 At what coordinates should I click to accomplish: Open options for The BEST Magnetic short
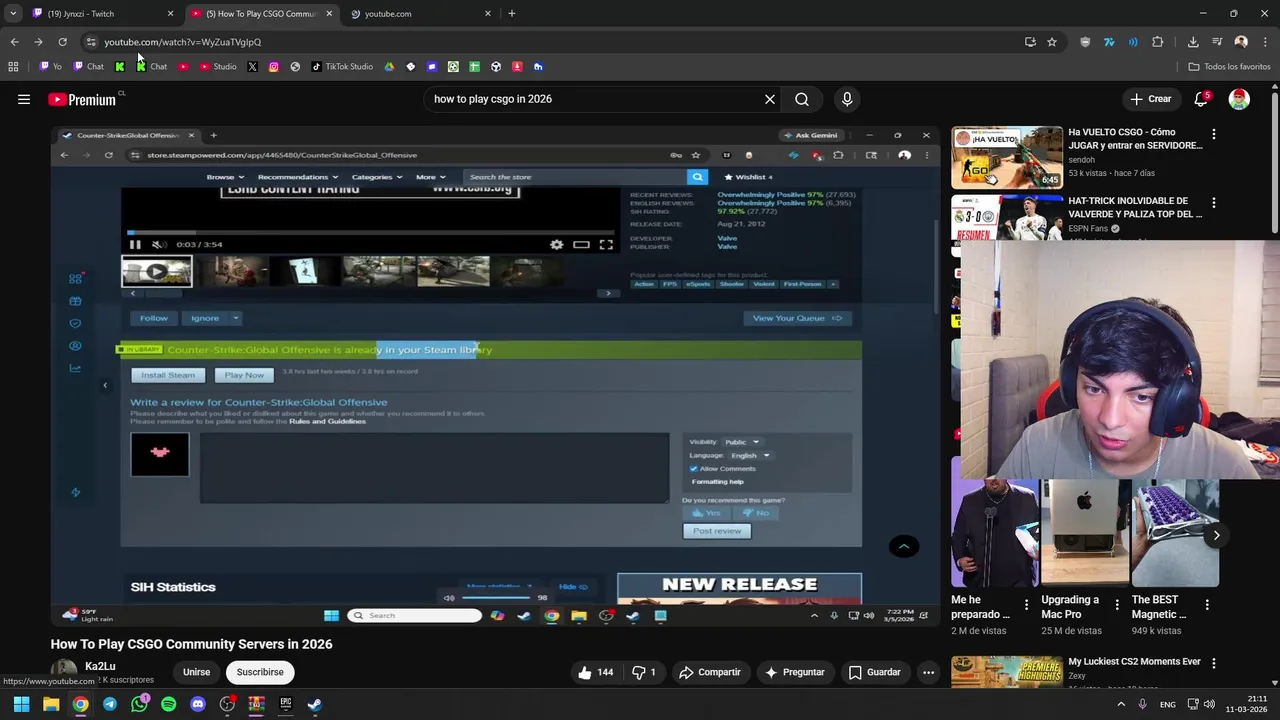click(x=1207, y=605)
